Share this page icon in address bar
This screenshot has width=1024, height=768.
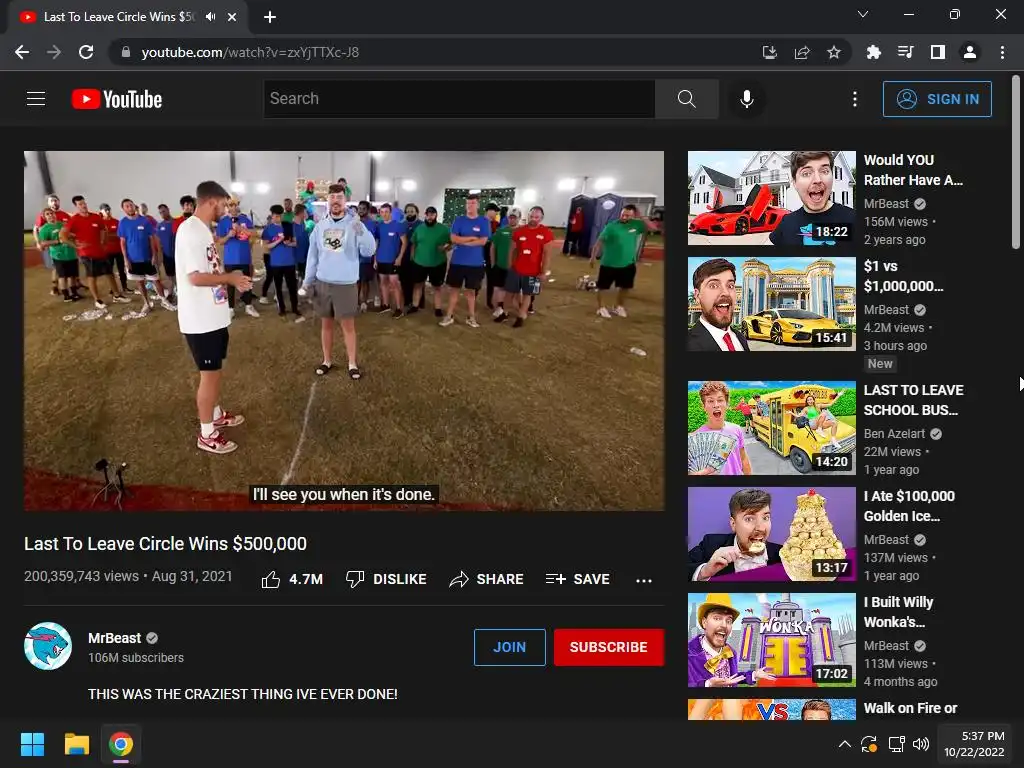802,52
